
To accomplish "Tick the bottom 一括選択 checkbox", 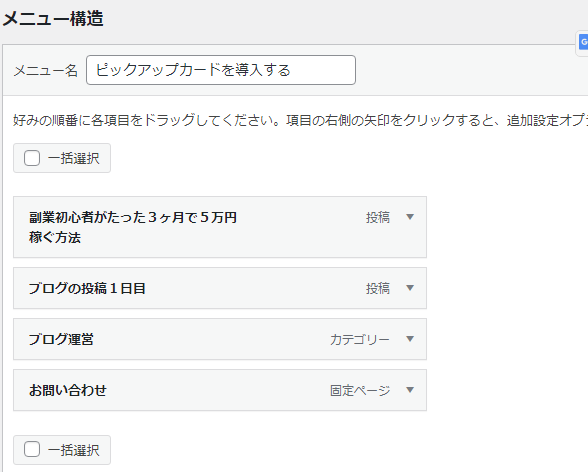I will [x=32, y=449].
